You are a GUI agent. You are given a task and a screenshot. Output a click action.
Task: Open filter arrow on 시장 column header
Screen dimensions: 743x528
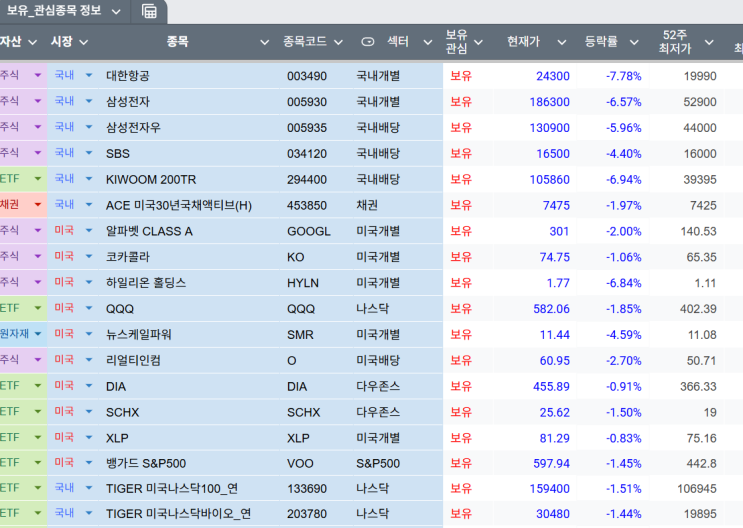pyautogui.click(x=83, y=42)
